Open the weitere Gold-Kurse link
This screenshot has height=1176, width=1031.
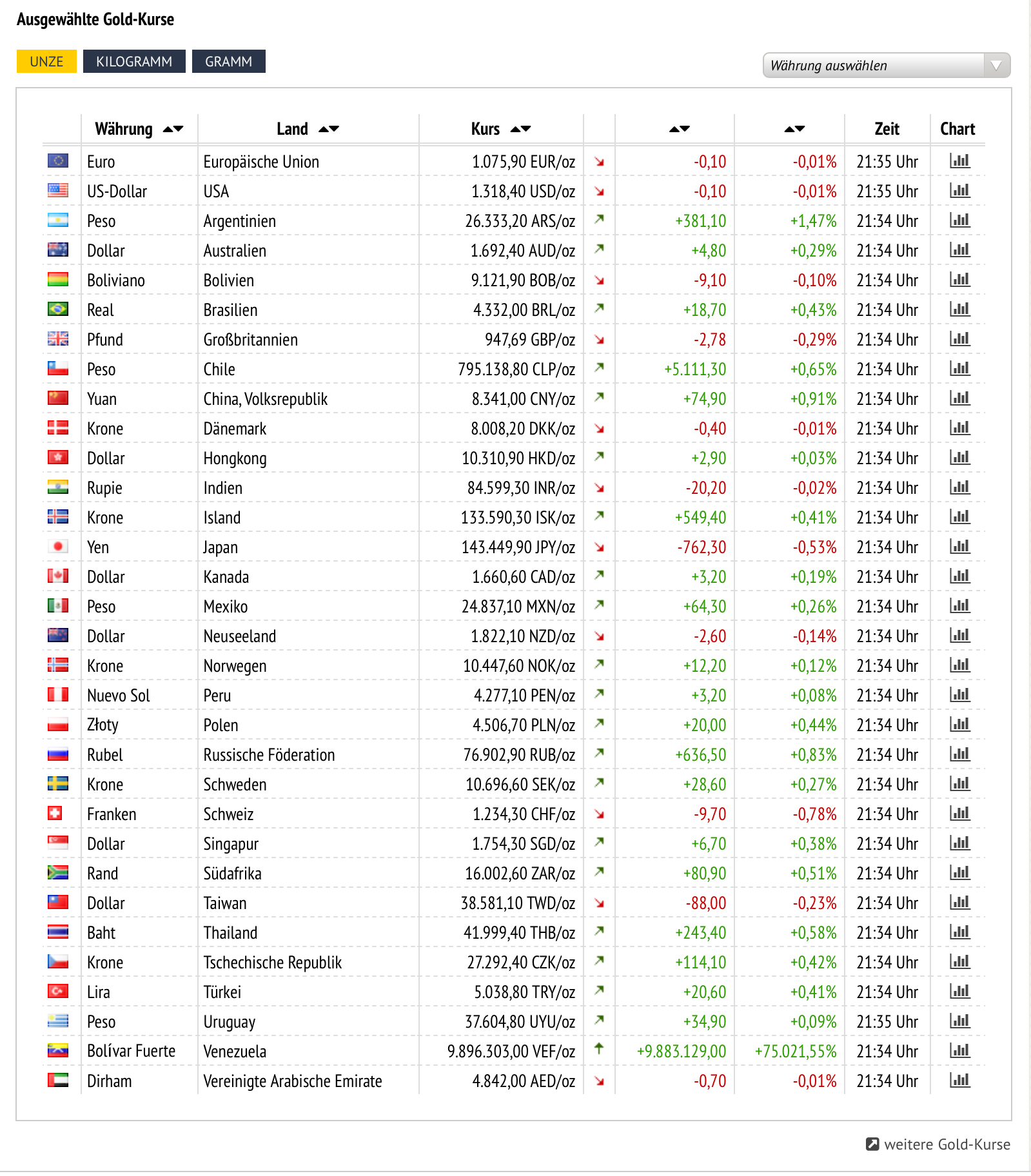pos(947,1144)
